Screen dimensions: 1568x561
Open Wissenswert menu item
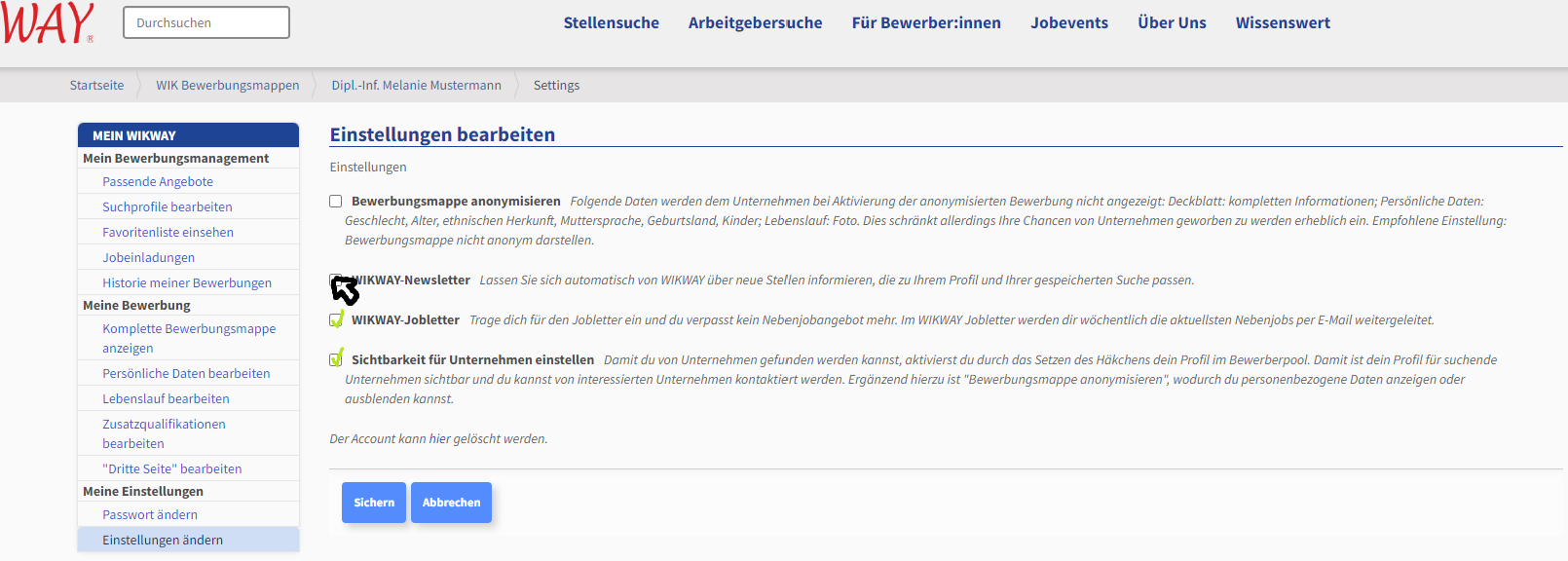coord(1283,22)
